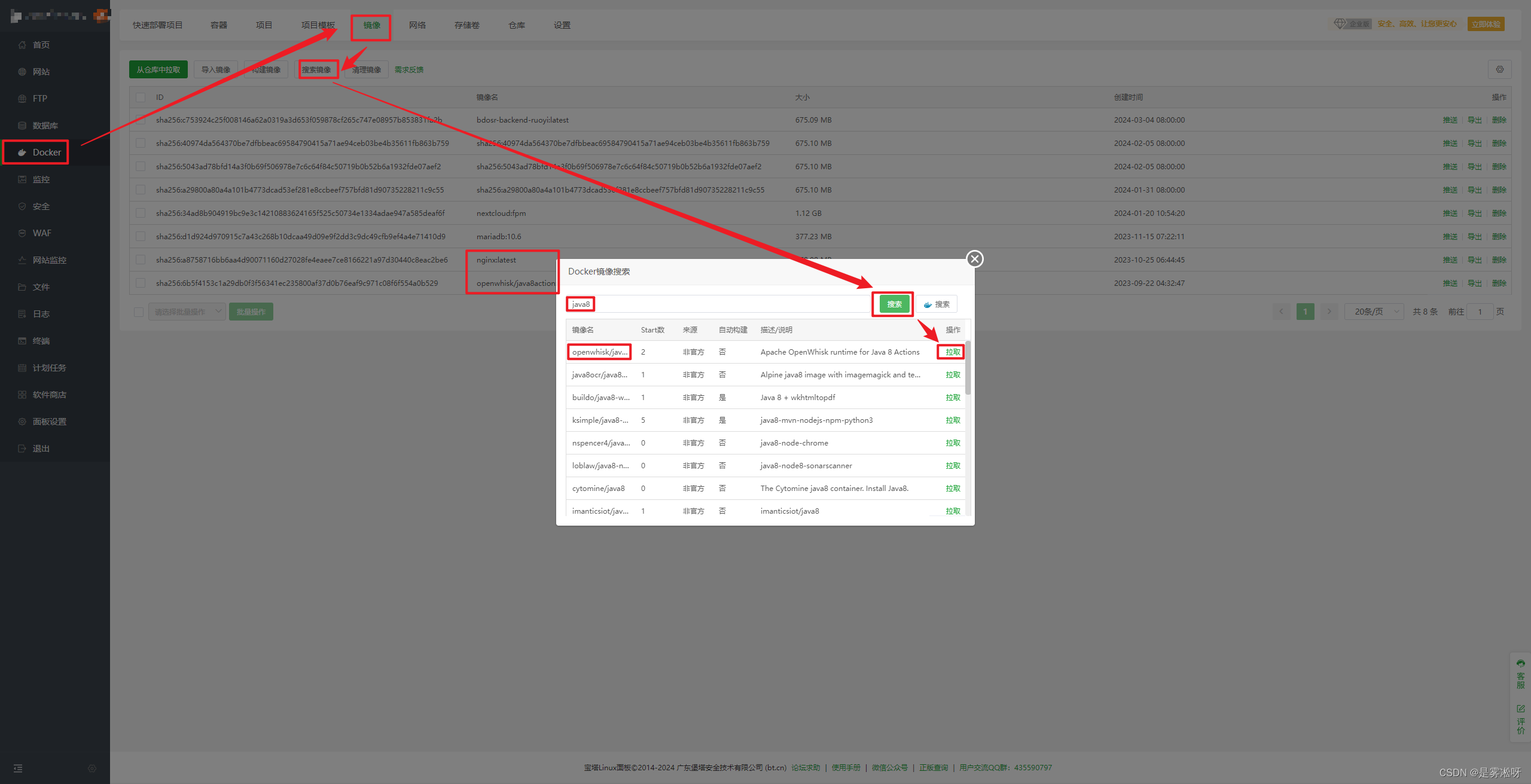Click the 从仓库中拉取 button
This screenshot has height=784, width=1531.
[x=158, y=70]
